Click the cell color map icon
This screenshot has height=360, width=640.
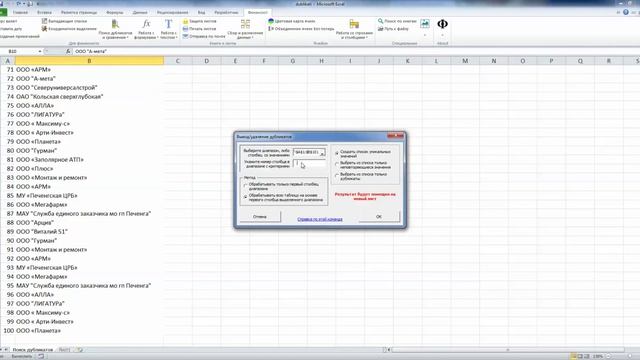coord(271,21)
